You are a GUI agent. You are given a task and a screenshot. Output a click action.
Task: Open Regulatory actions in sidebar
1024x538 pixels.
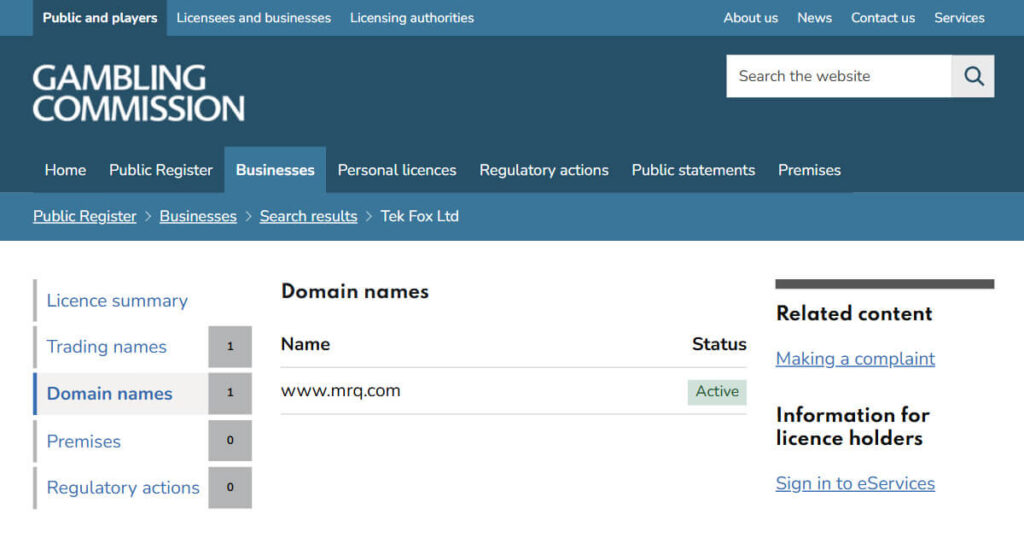click(x=123, y=488)
